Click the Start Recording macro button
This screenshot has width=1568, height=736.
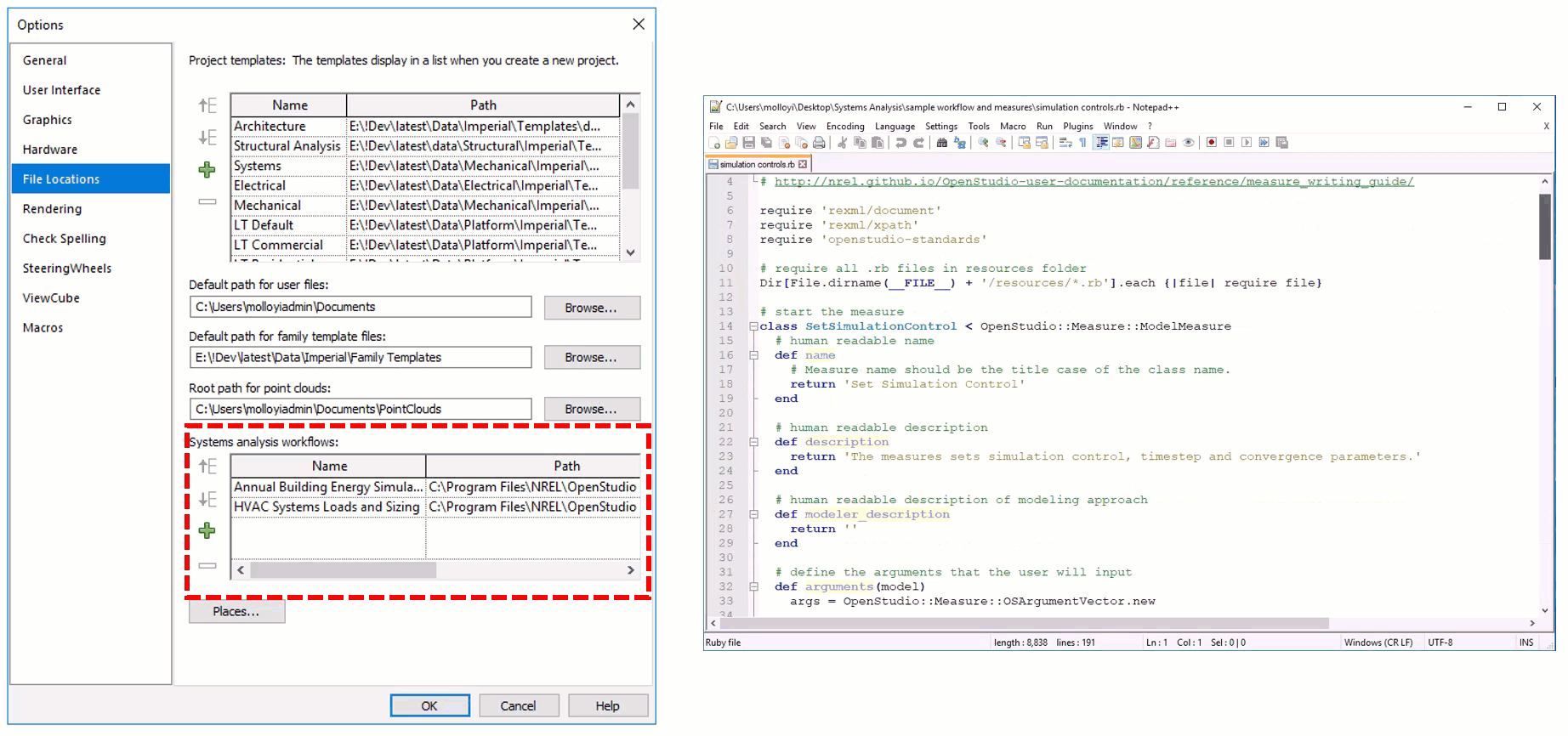(1212, 143)
